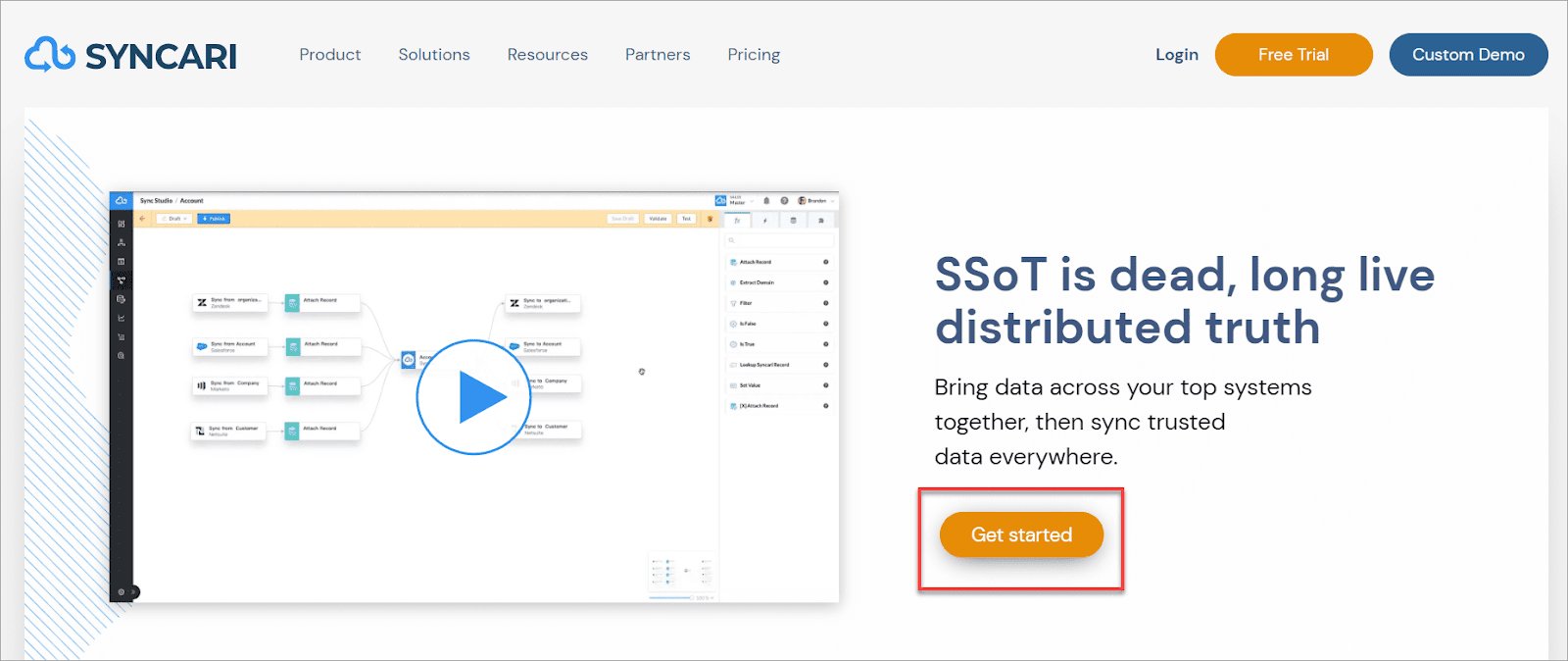Click the Get started button
The height and width of the screenshot is (661, 1568).
pos(1021,534)
